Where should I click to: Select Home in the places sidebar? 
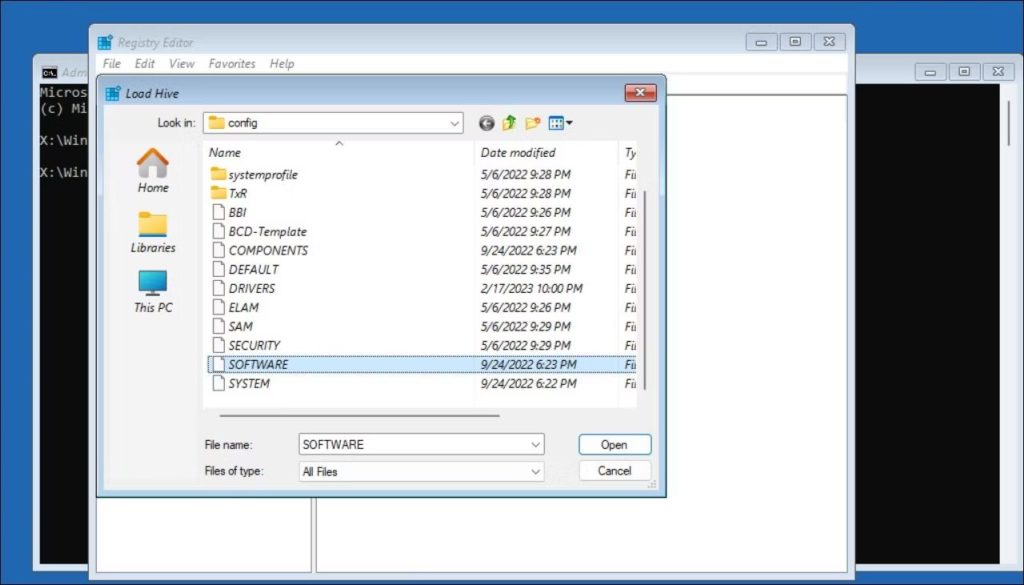click(x=153, y=171)
